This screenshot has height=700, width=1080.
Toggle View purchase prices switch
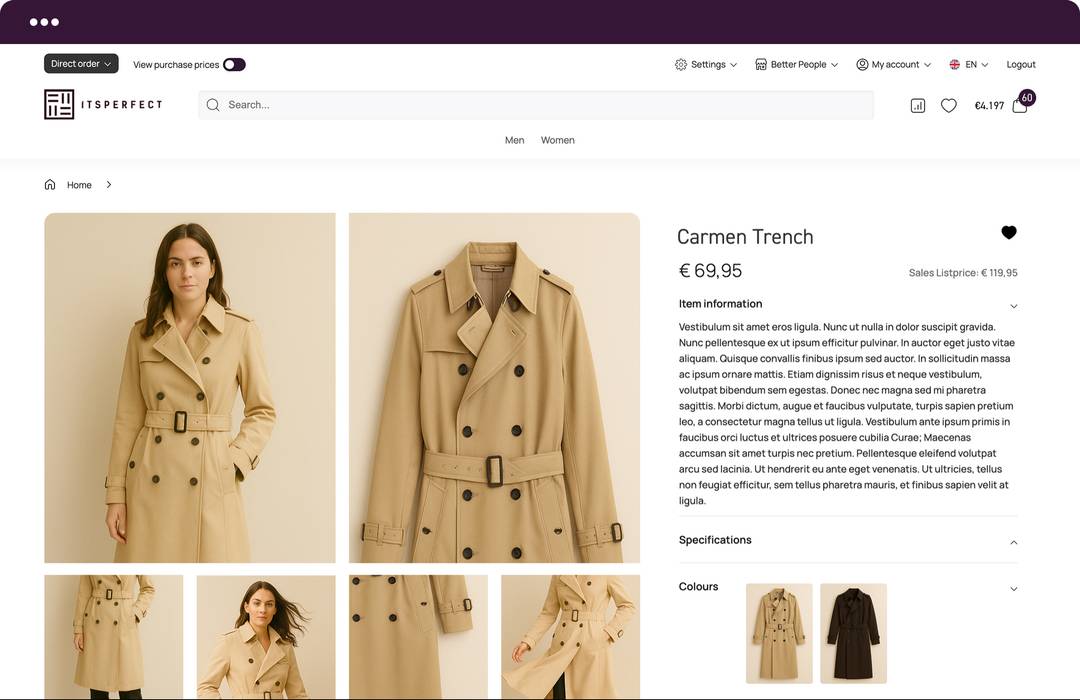[x=234, y=64]
